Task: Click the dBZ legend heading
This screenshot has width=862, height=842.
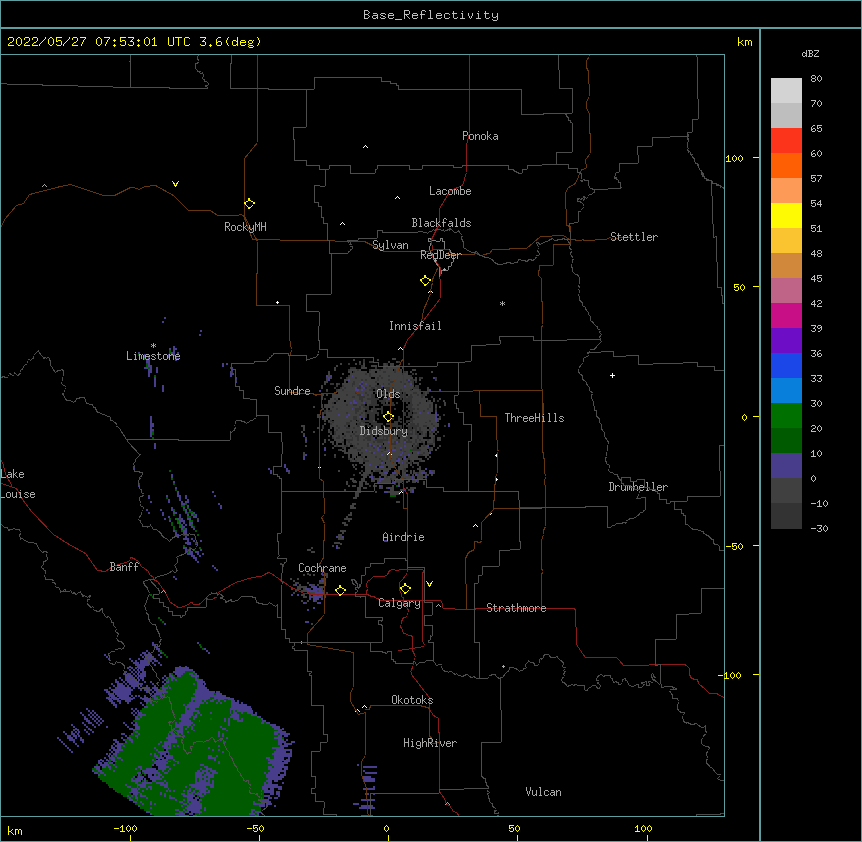Action: point(810,54)
